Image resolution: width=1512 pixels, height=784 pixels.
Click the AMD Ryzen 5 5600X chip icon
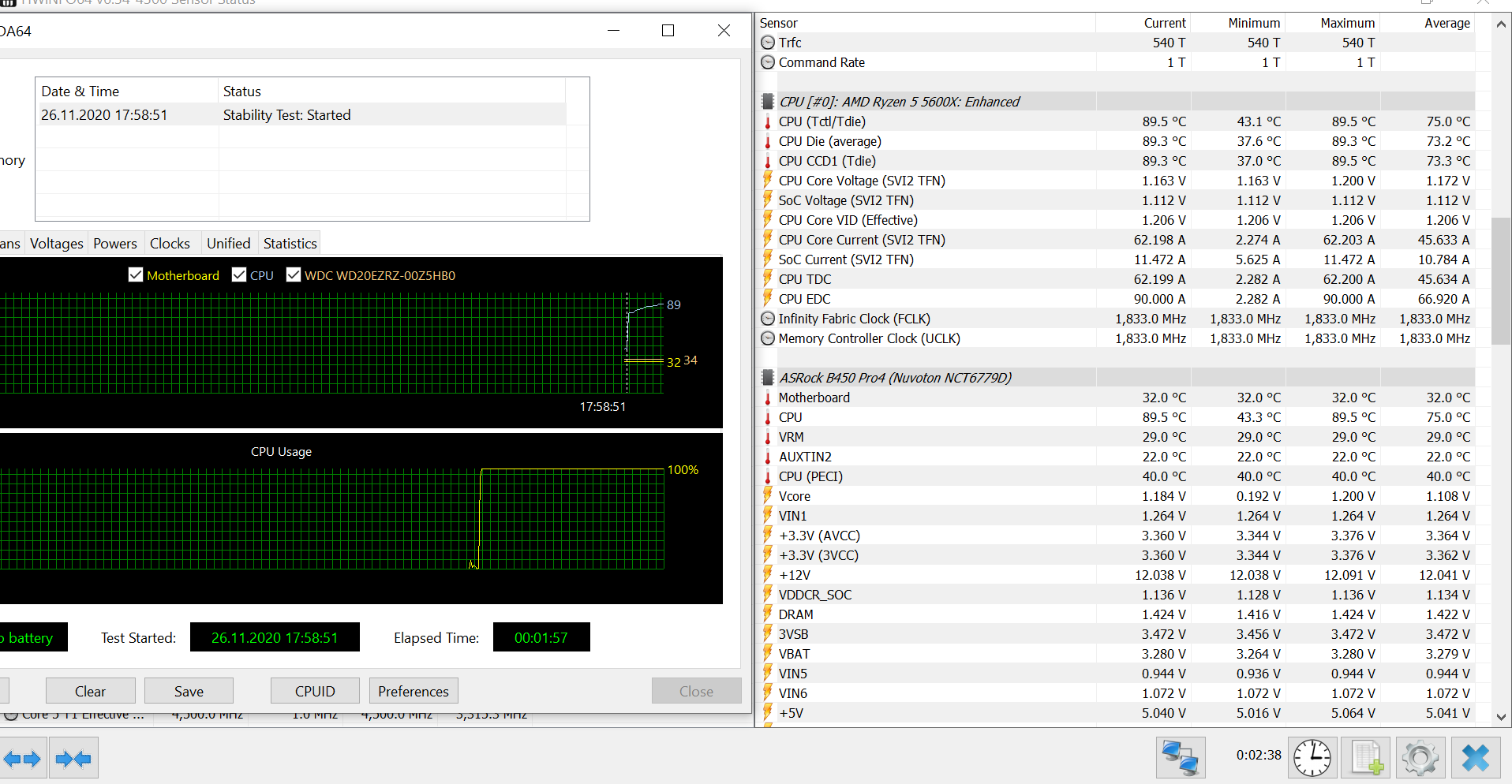click(767, 102)
